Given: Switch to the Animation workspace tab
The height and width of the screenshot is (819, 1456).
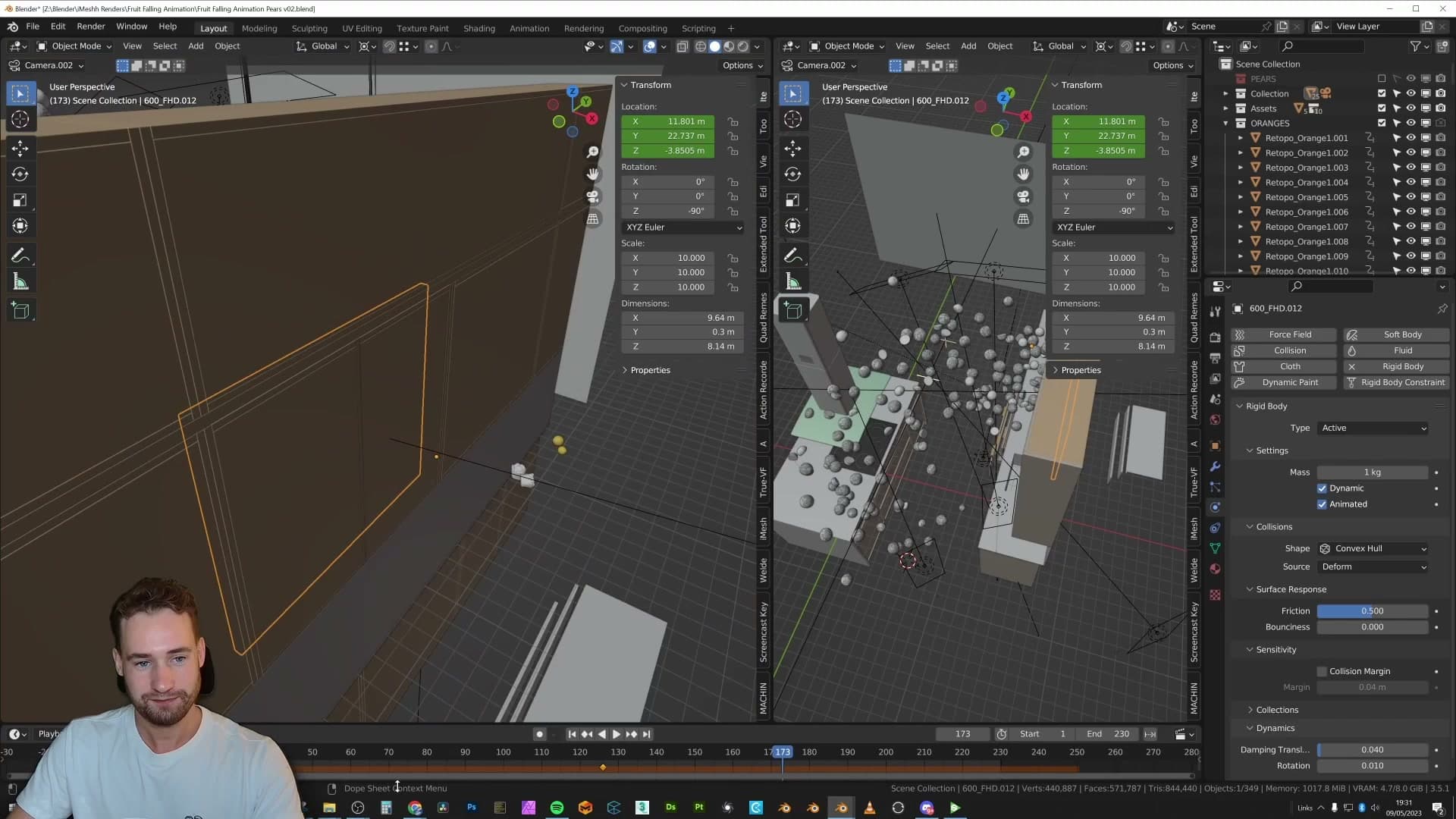Looking at the screenshot, I should pos(529,28).
